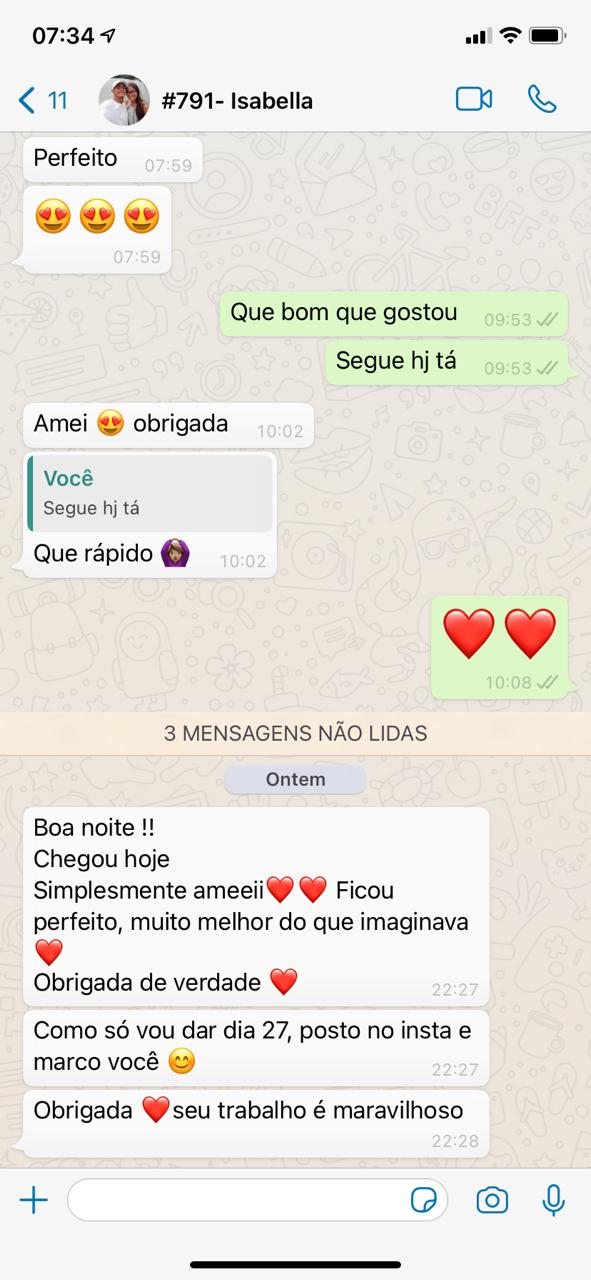Go back to chats list arrow

click(x=27, y=100)
